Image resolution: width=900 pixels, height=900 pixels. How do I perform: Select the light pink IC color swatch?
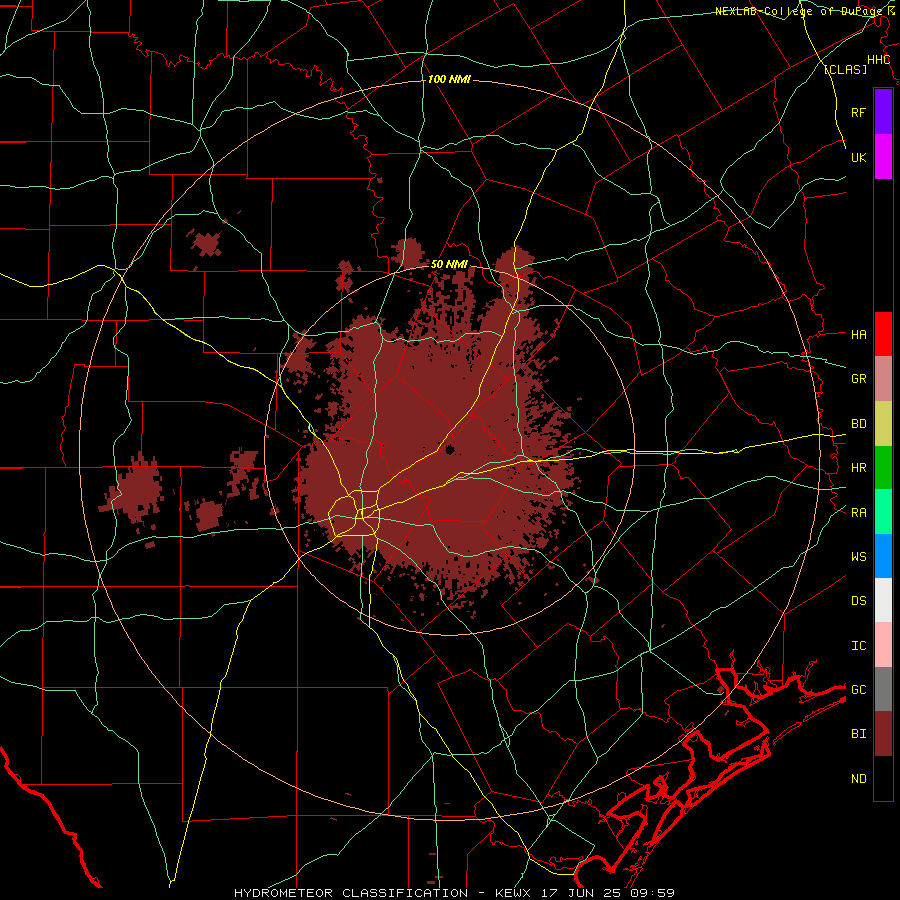tap(883, 645)
